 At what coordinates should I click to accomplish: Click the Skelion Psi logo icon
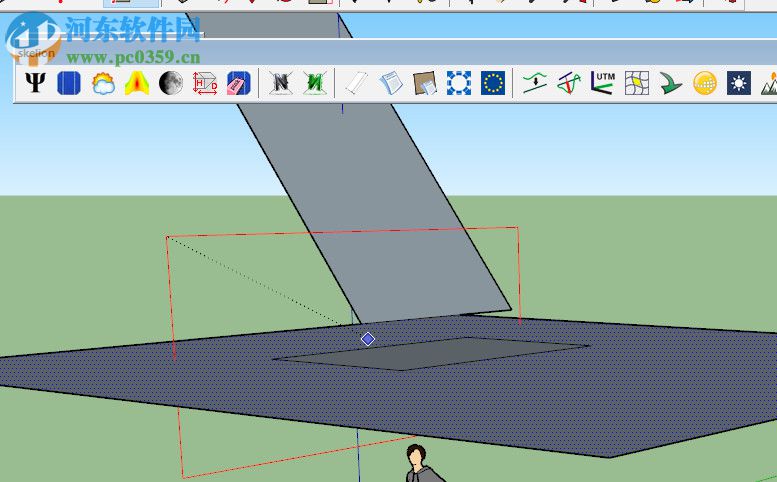[35, 83]
